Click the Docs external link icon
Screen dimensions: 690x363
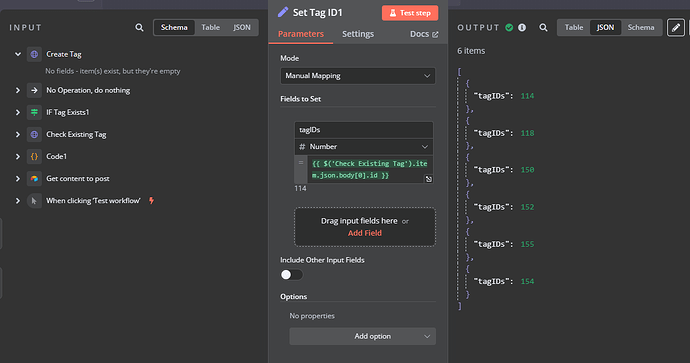tap(435, 34)
